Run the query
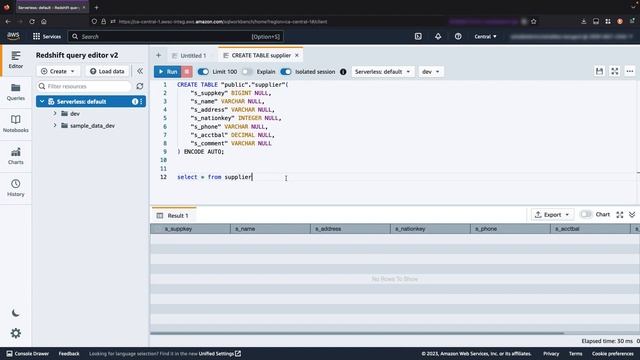 pyautogui.click(x=168, y=71)
